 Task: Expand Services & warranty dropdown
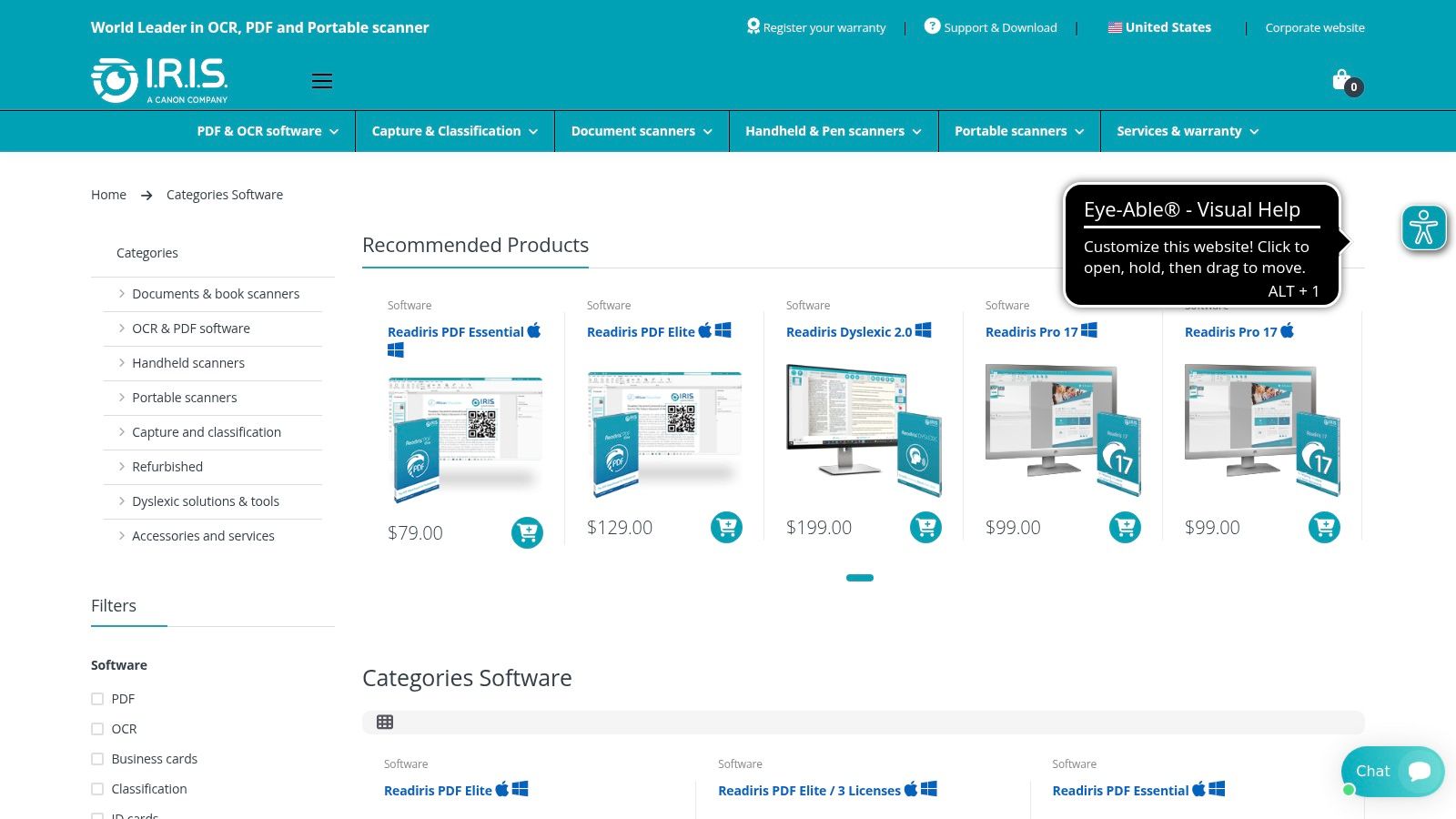pos(1187,131)
